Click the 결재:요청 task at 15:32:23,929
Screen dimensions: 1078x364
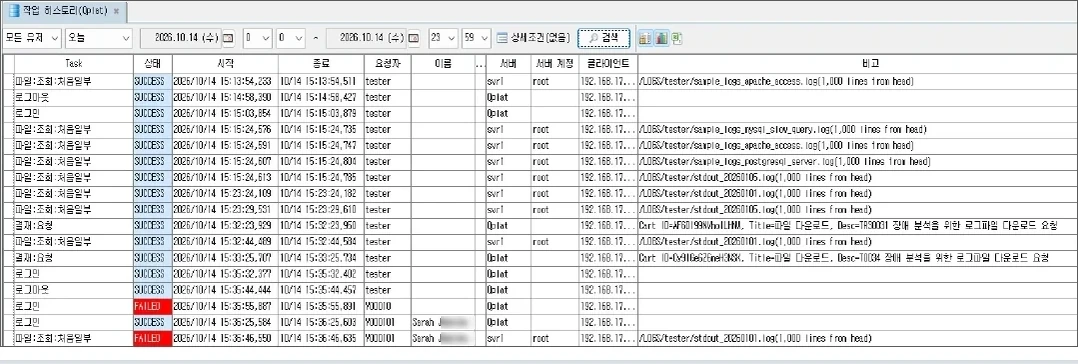[x=74, y=226]
